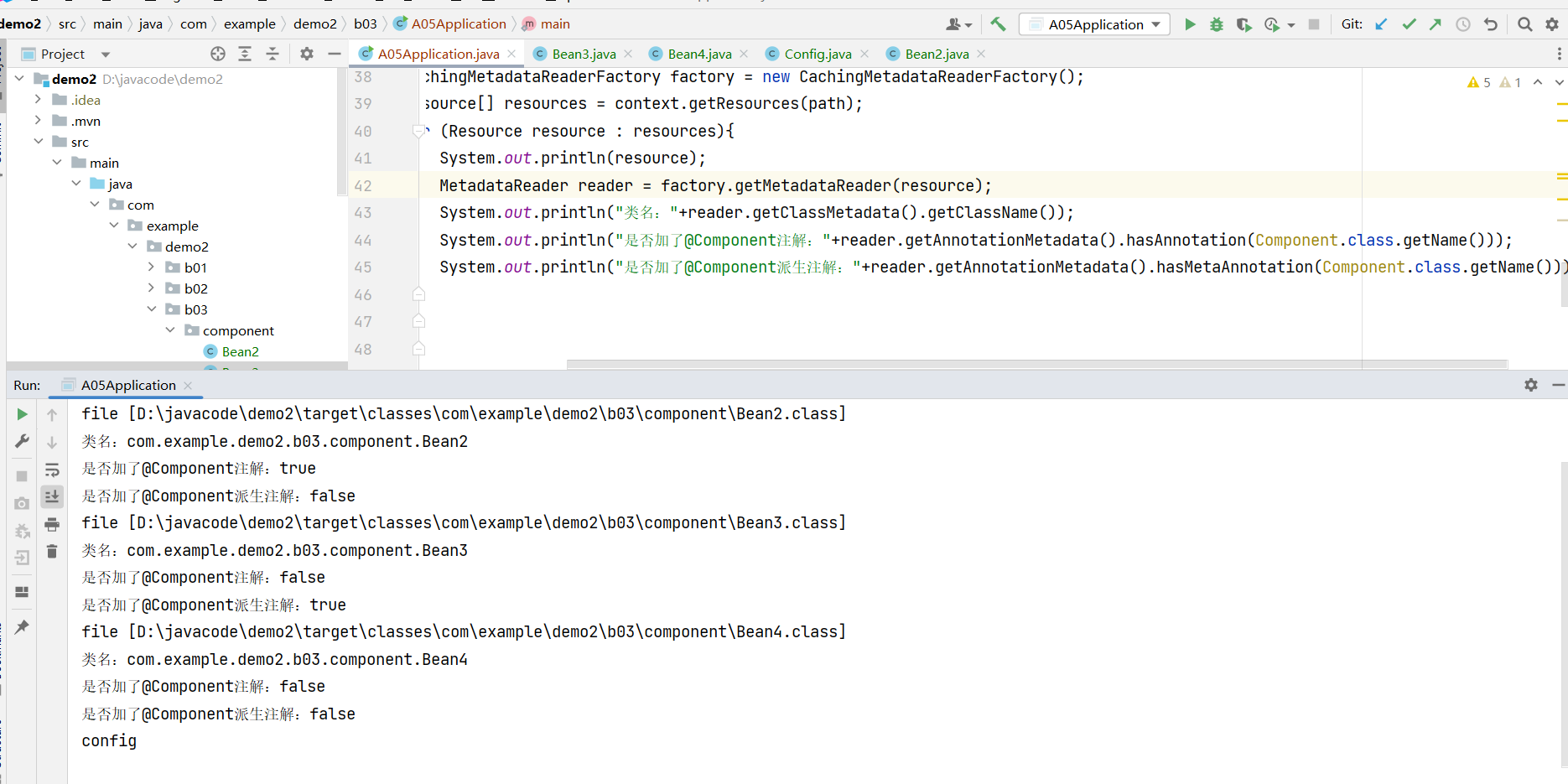
Task: Update project via Git blue arrow
Action: (x=1382, y=24)
